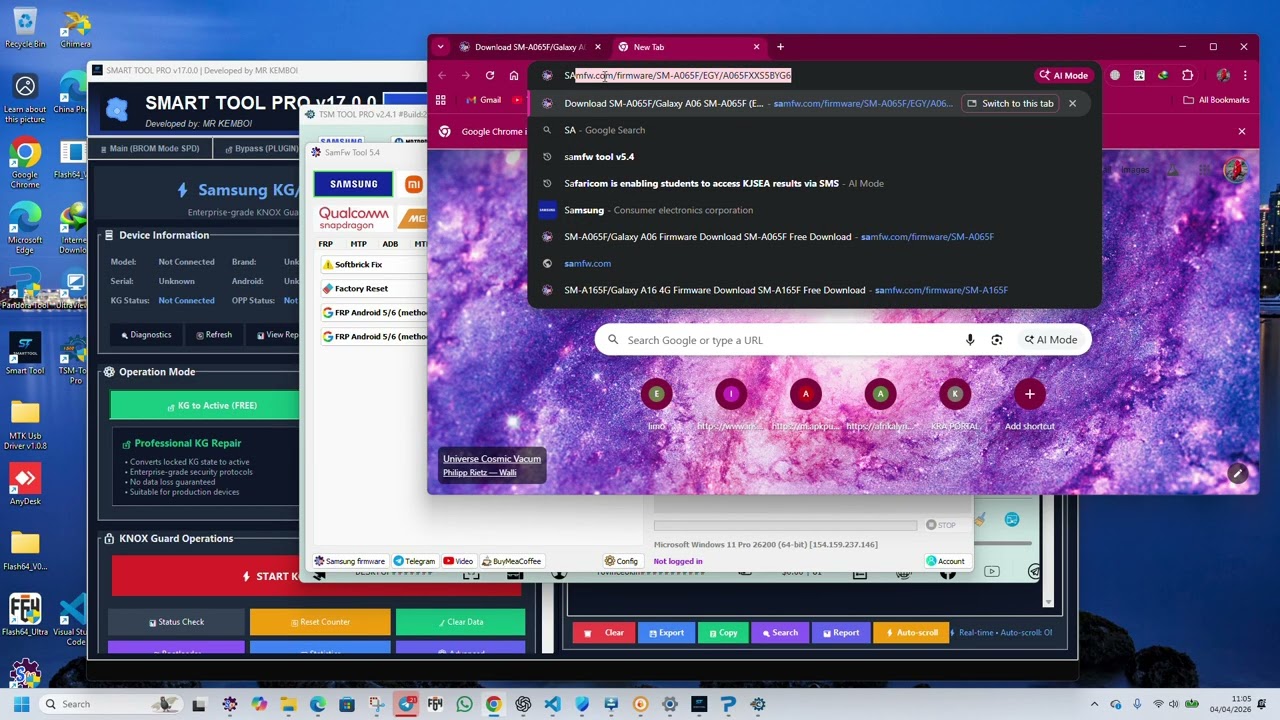Show hidden system tray icons
Image resolution: width=1280 pixels, height=720 pixels.
[1096, 704]
